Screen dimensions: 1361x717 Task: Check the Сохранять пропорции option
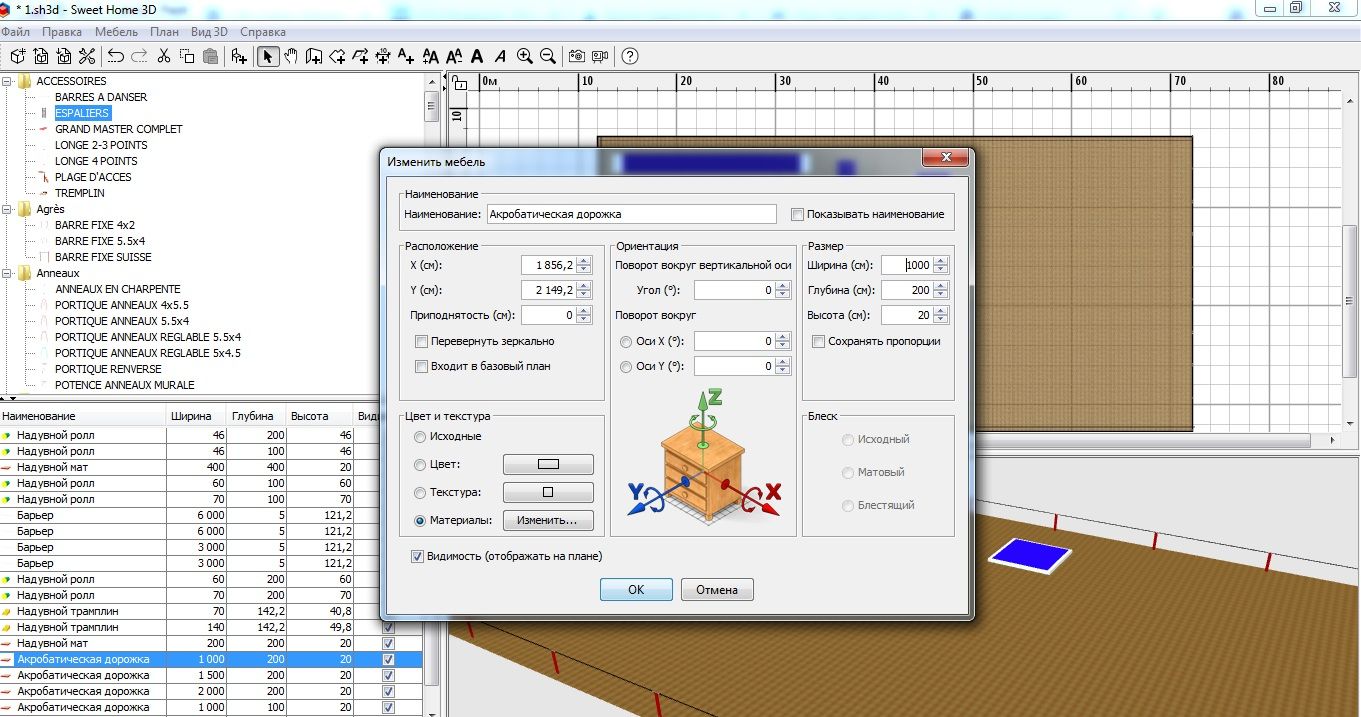pos(819,341)
